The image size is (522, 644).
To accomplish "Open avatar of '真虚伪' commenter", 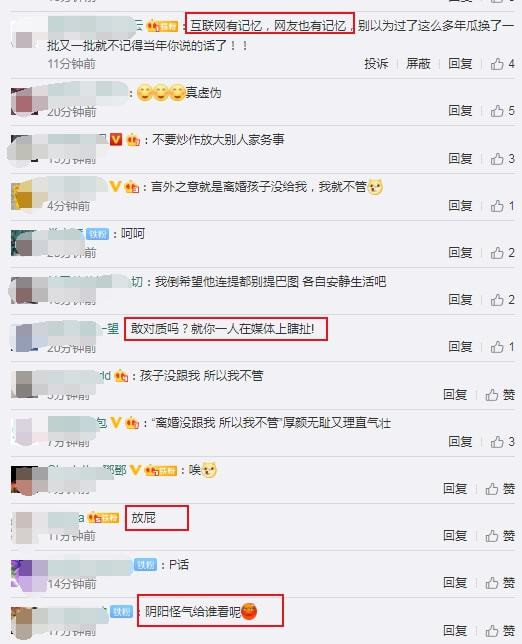I will (x=25, y=101).
